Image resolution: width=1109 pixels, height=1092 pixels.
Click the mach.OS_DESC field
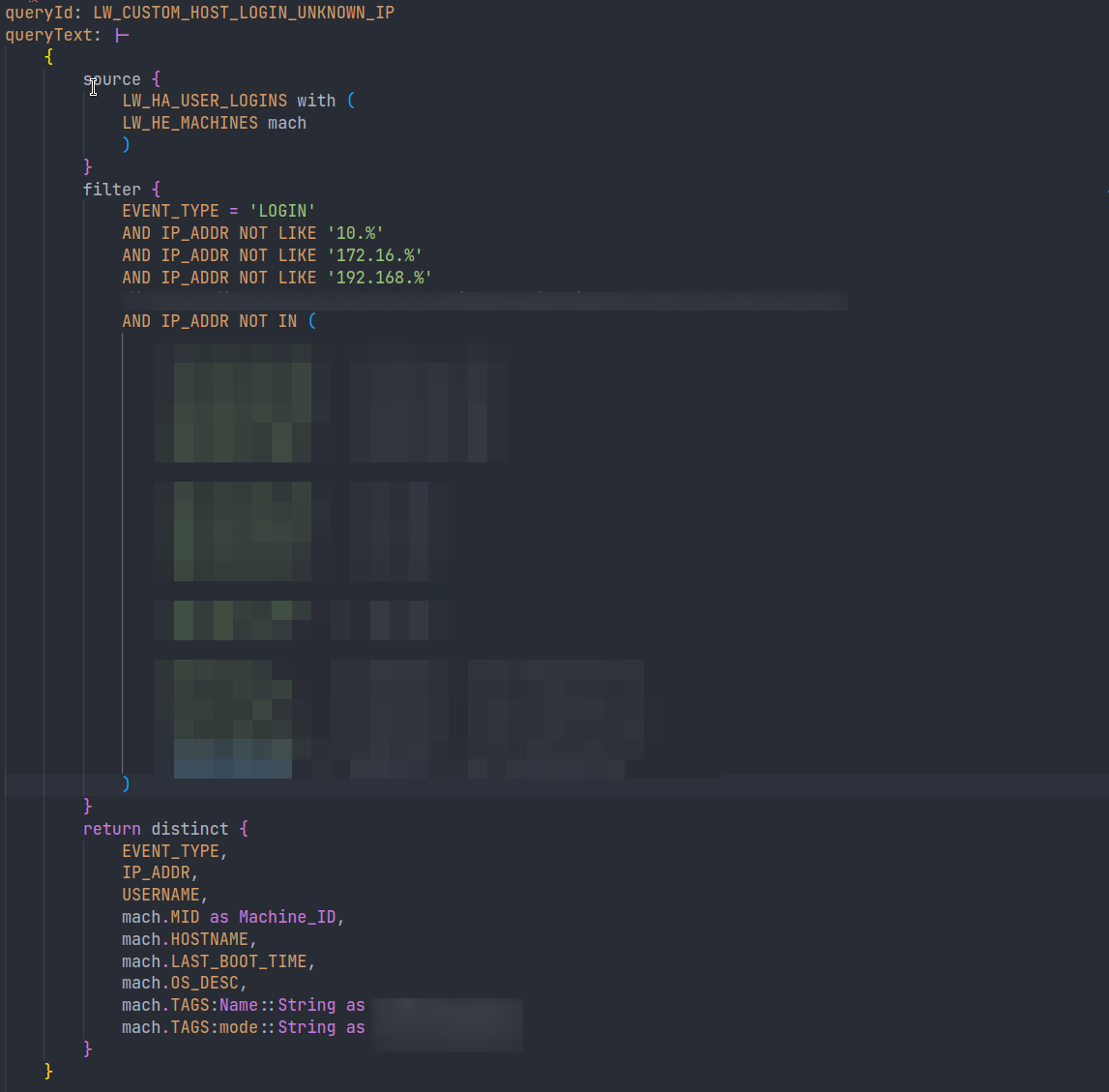click(x=181, y=984)
